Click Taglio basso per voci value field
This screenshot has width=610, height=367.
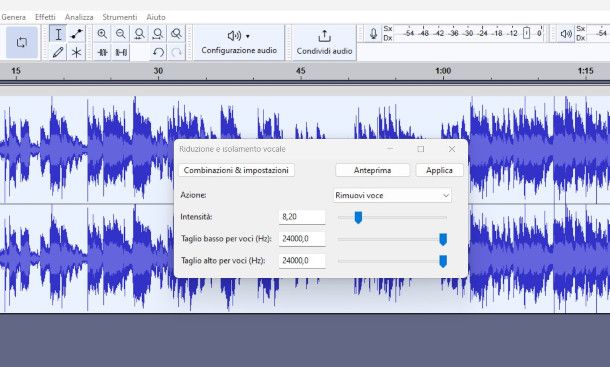click(x=302, y=239)
